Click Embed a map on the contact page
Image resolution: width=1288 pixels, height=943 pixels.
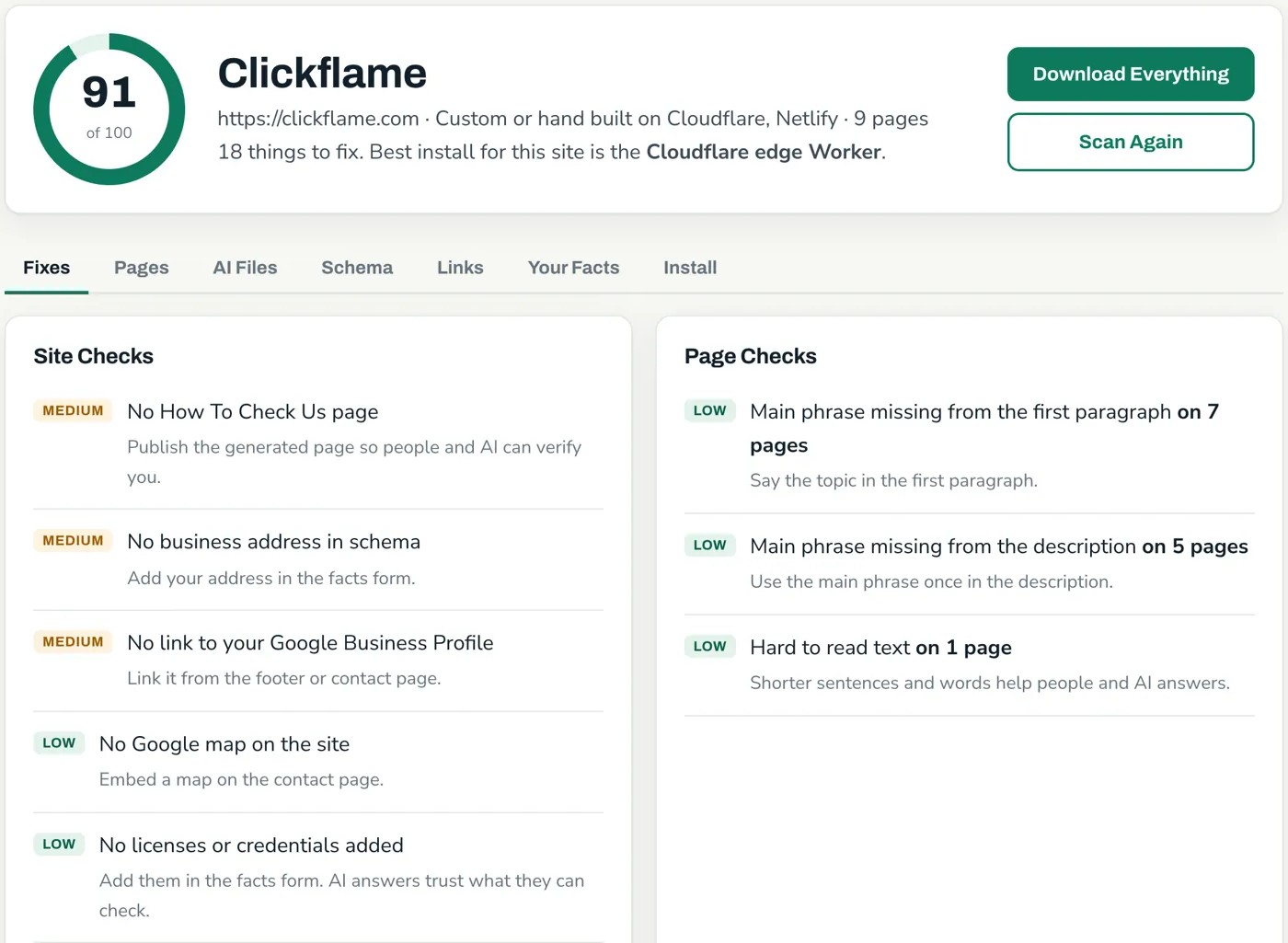[241, 780]
